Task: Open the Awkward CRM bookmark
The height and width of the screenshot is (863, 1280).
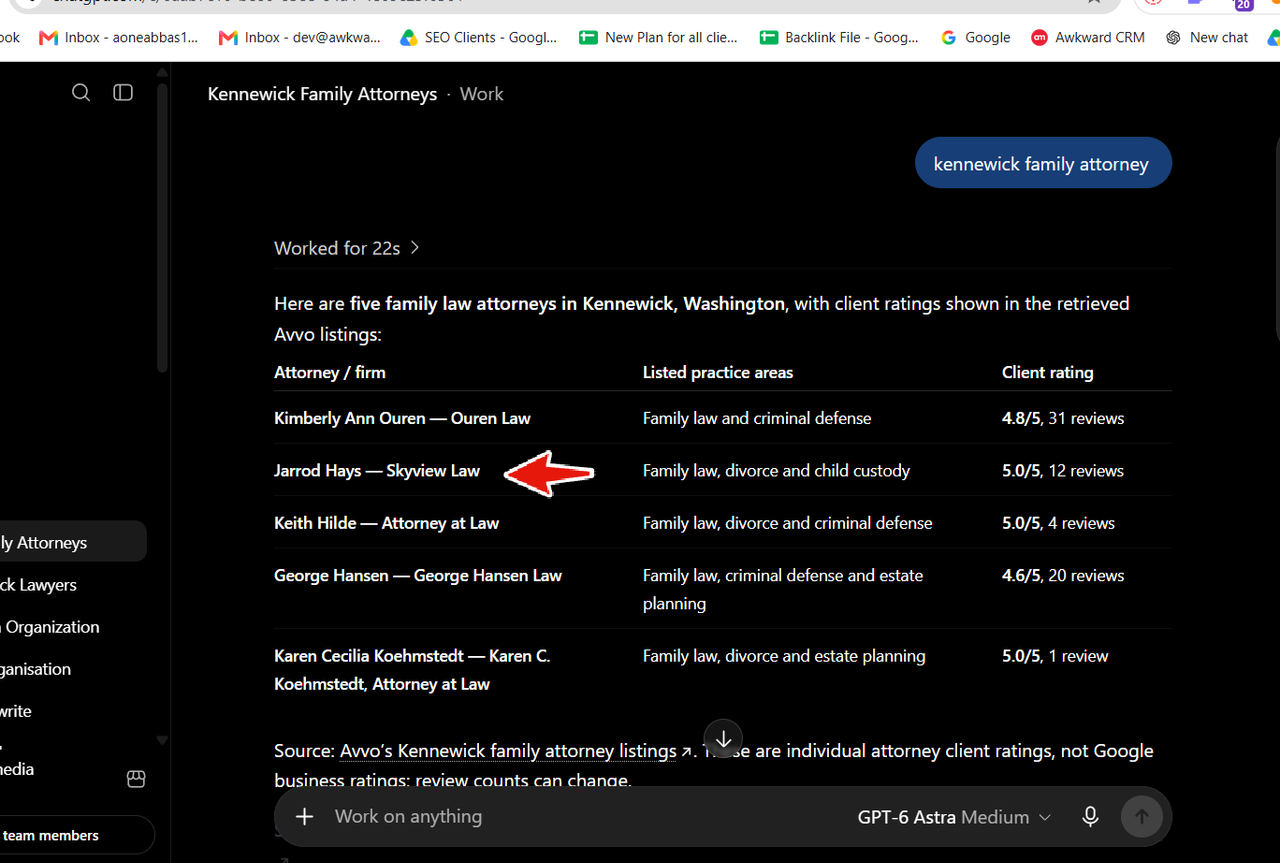Action: (x=1088, y=38)
